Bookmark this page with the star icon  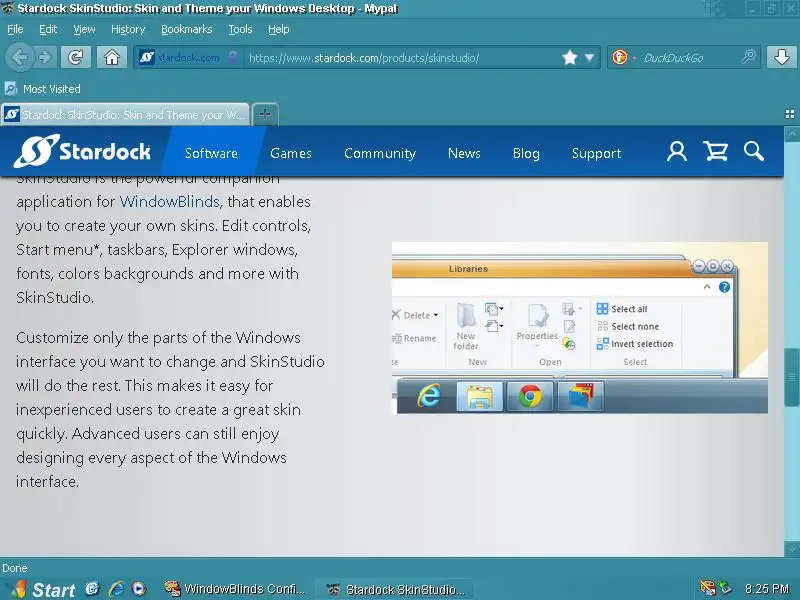point(569,57)
